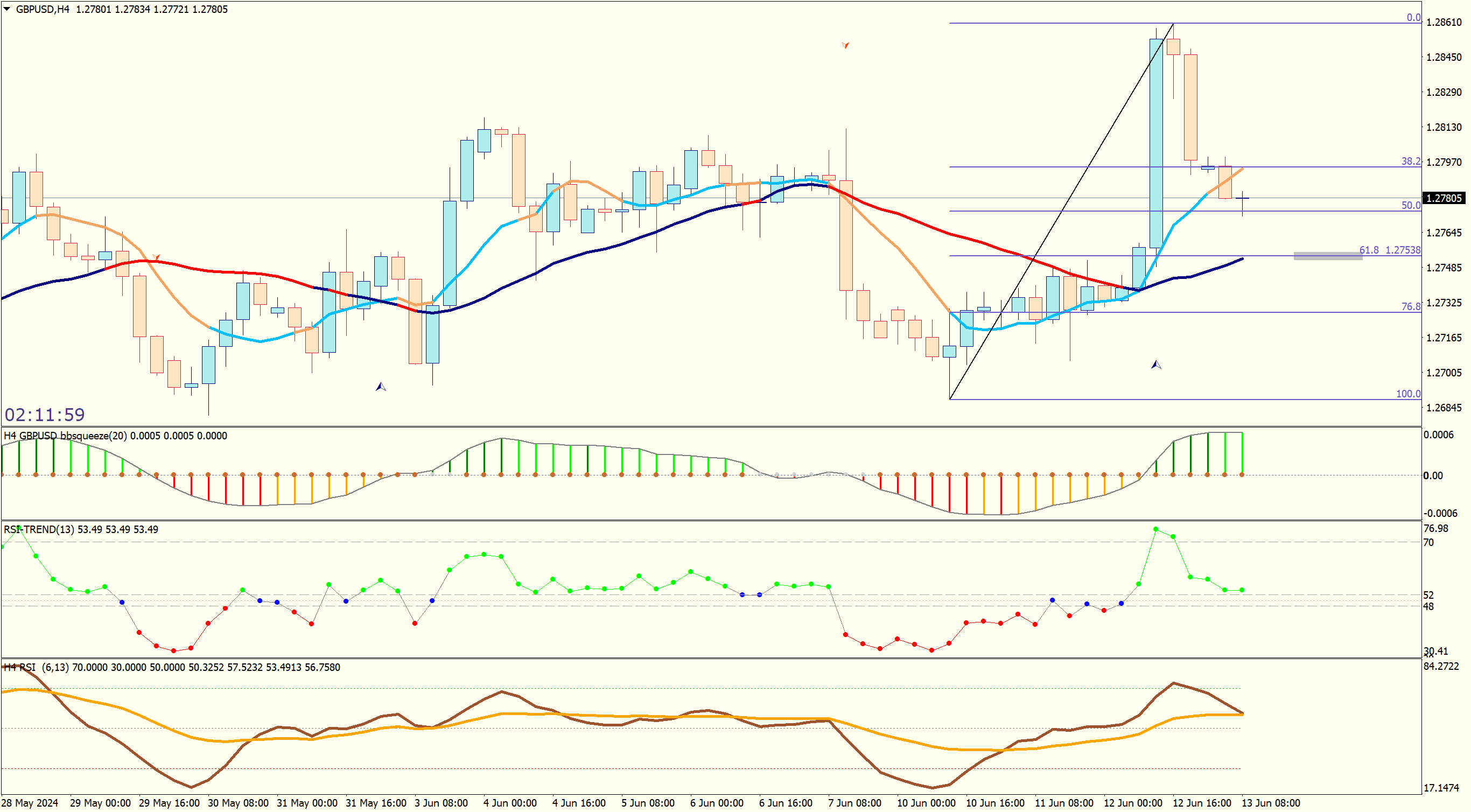Click the last green dot of RSI-TREND line

[1242, 590]
